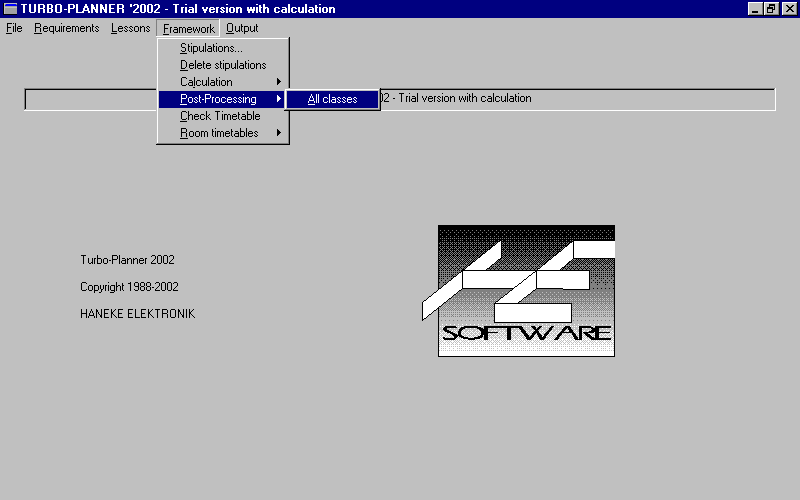
Task: Expand the Calculation submenu
Action: 223,82
